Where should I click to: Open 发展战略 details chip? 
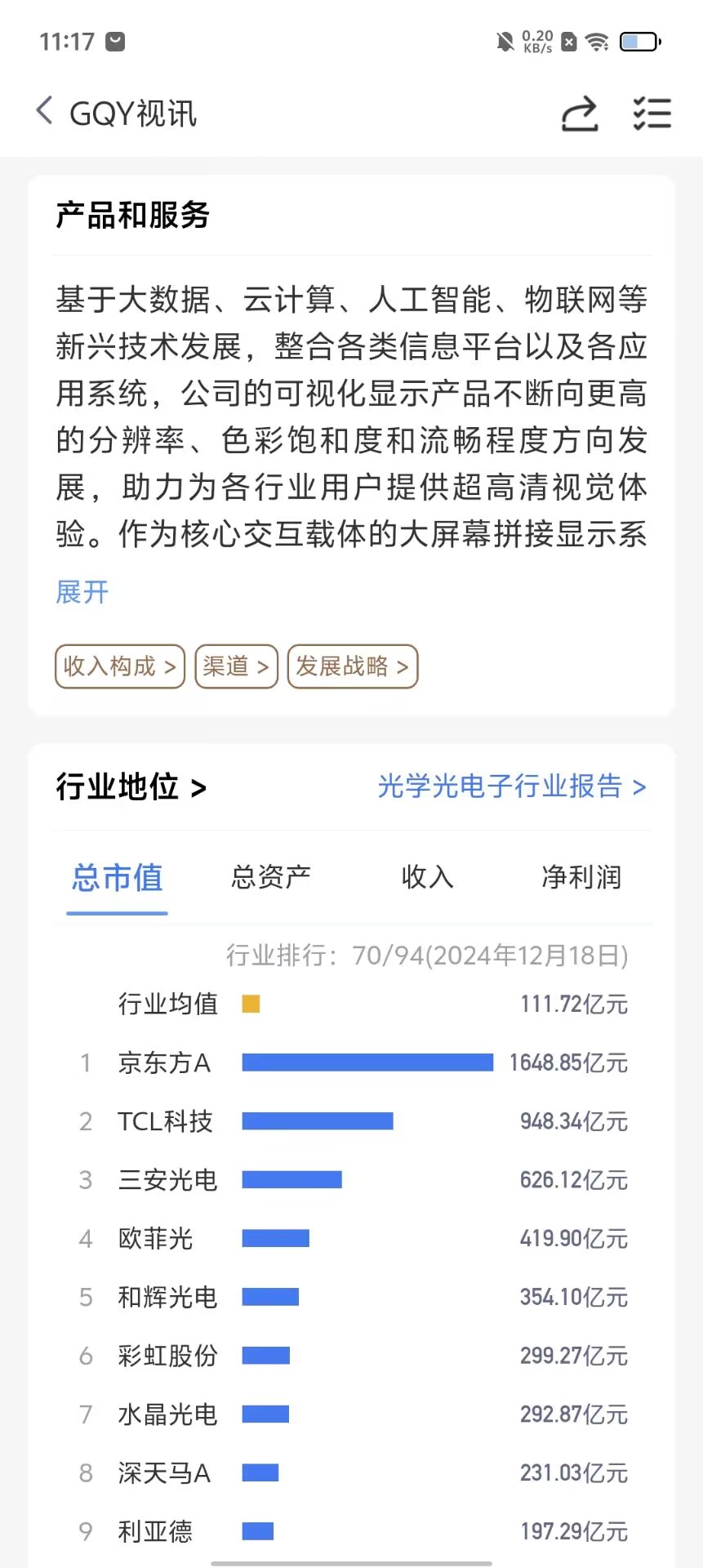[x=353, y=666]
